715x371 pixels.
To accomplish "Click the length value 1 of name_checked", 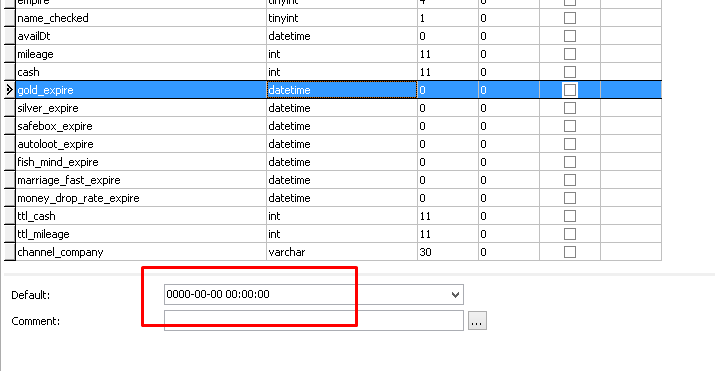I will click(x=422, y=18).
